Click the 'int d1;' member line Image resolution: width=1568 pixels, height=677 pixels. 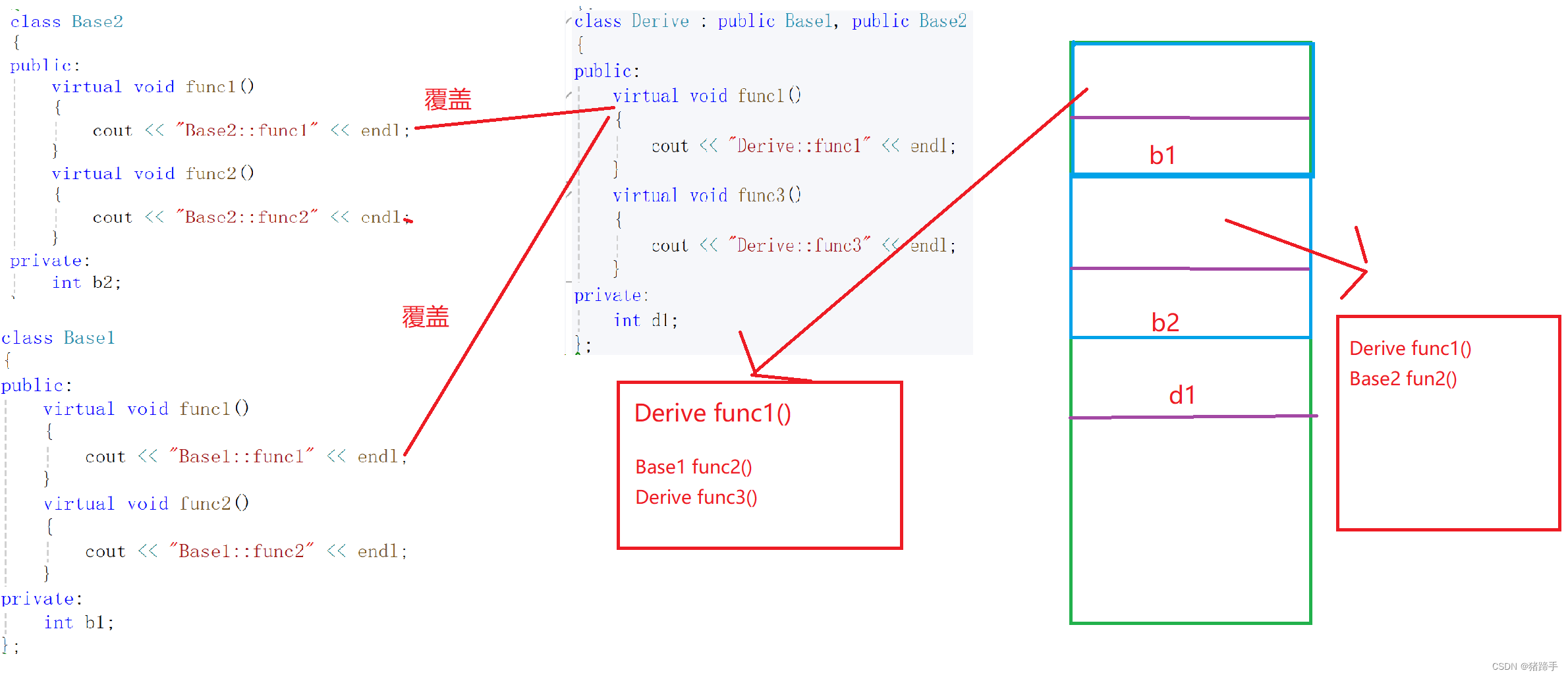click(646, 320)
